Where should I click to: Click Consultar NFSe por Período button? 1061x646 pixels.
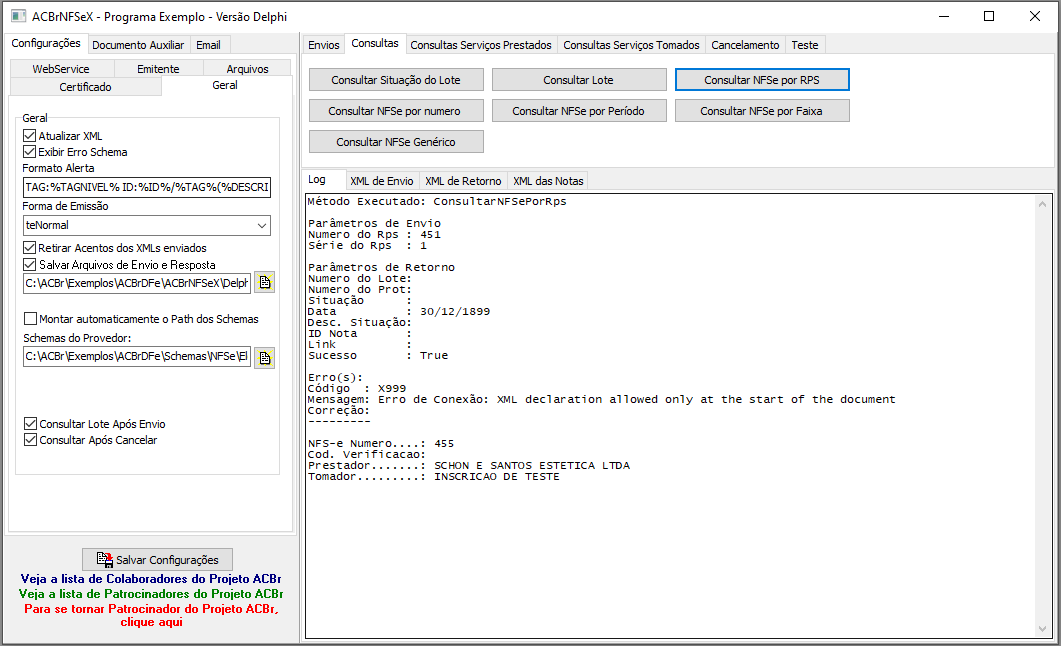(x=579, y=111)
